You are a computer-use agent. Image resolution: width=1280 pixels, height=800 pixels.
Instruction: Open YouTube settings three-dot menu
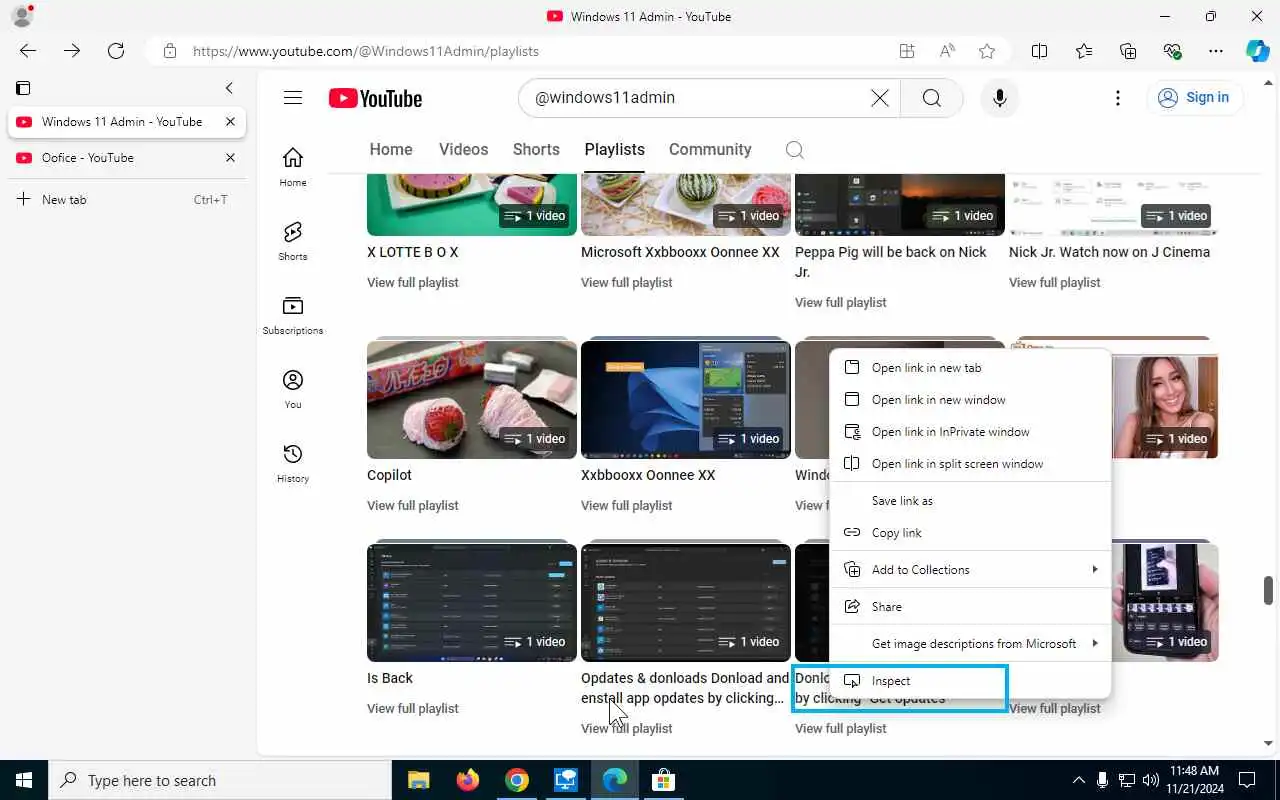tap(1118, 98)
